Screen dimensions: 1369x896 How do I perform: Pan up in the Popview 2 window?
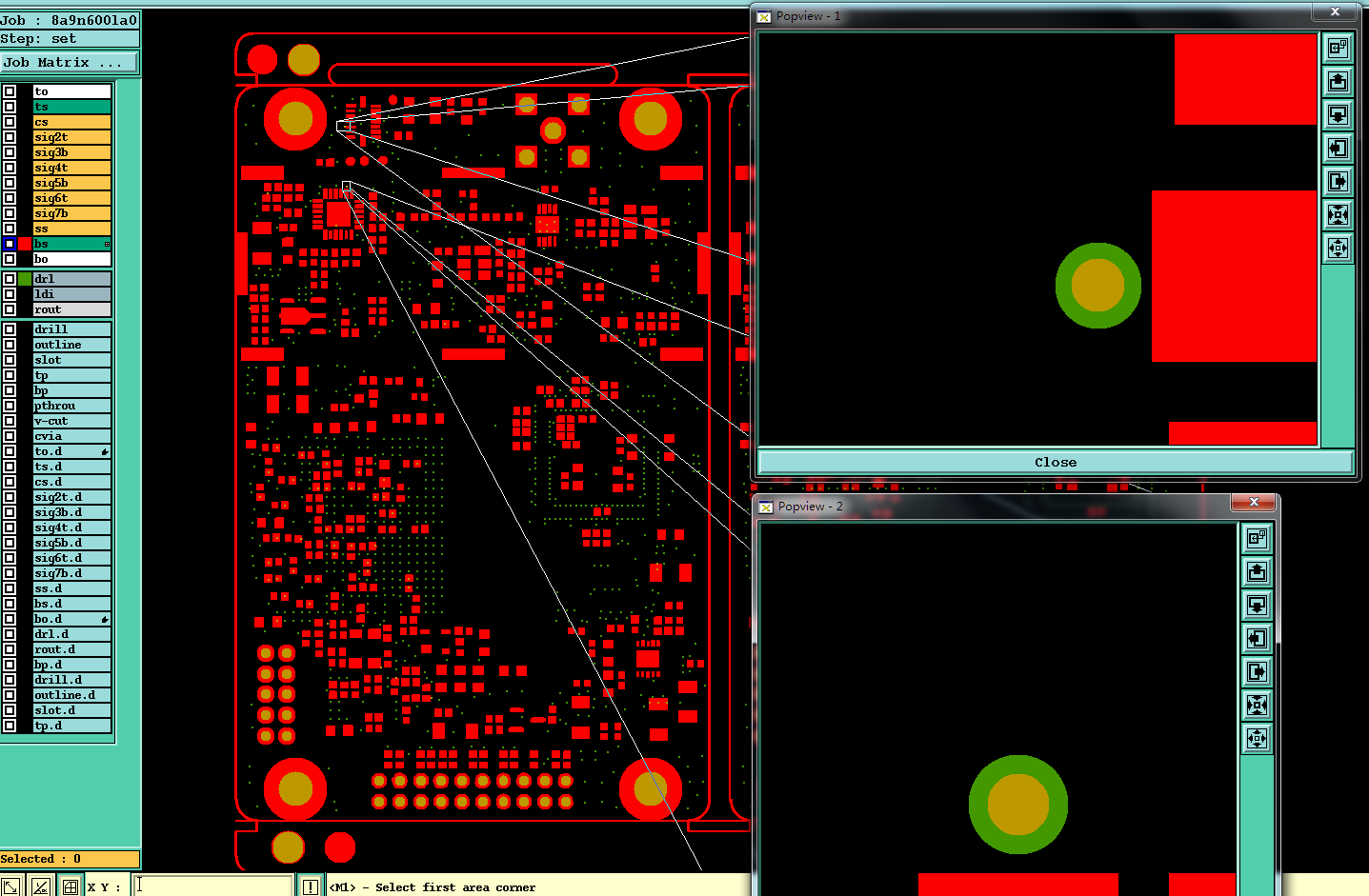coord(1257,571)
